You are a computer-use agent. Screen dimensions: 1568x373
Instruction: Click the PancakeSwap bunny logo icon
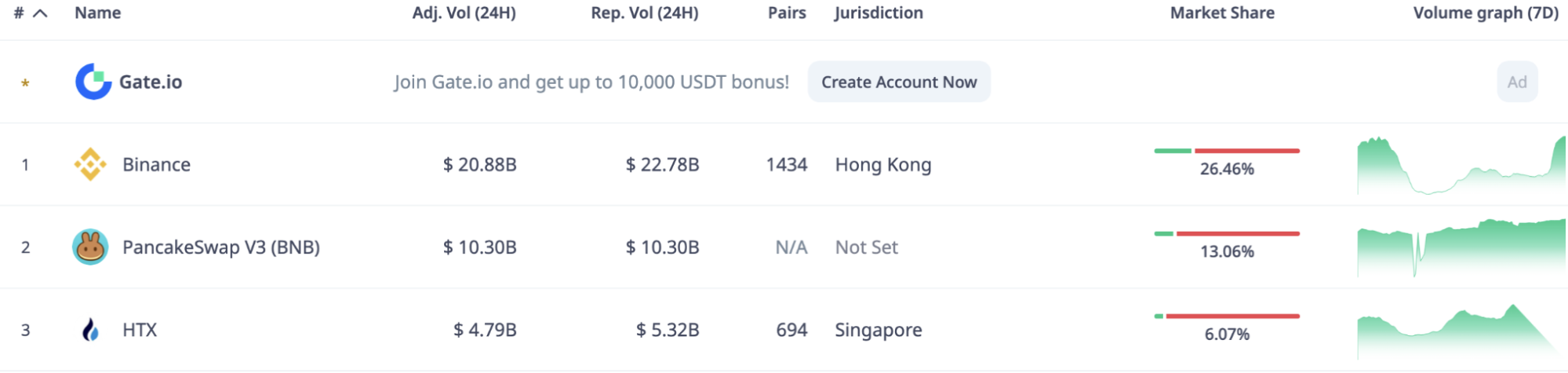[90, 247]
